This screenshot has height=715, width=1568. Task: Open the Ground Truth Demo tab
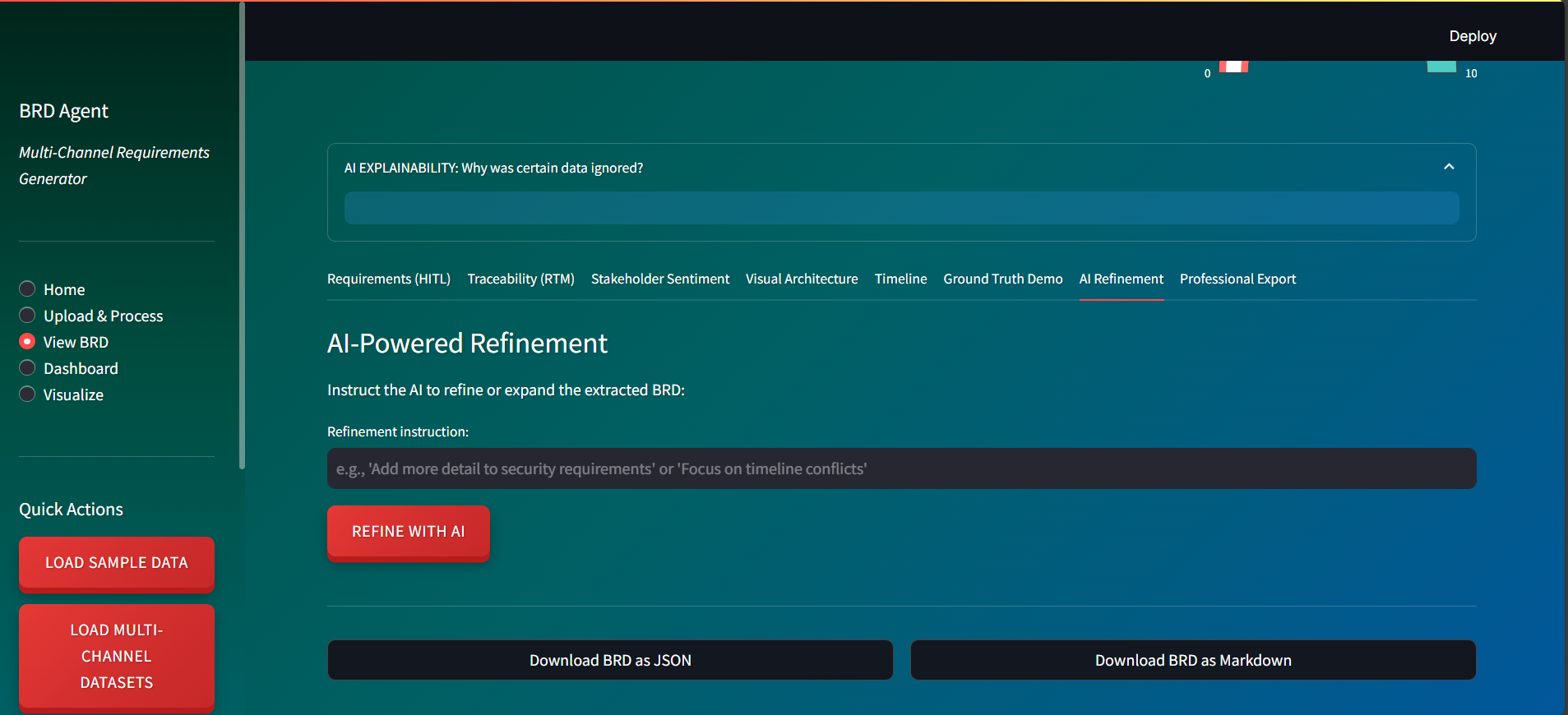1002,279
